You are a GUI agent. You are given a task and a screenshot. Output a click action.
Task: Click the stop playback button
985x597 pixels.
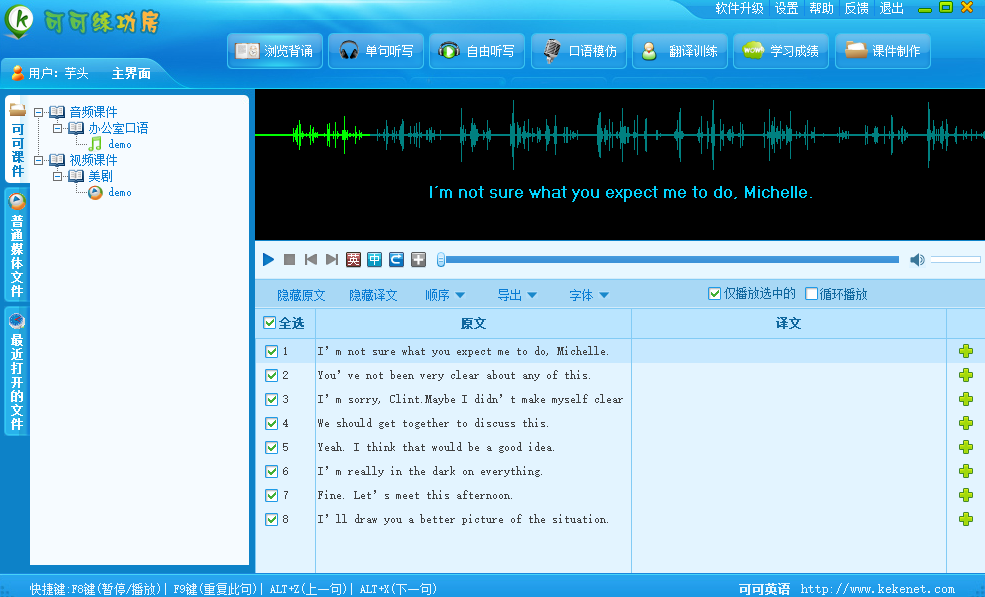(290, 260)
